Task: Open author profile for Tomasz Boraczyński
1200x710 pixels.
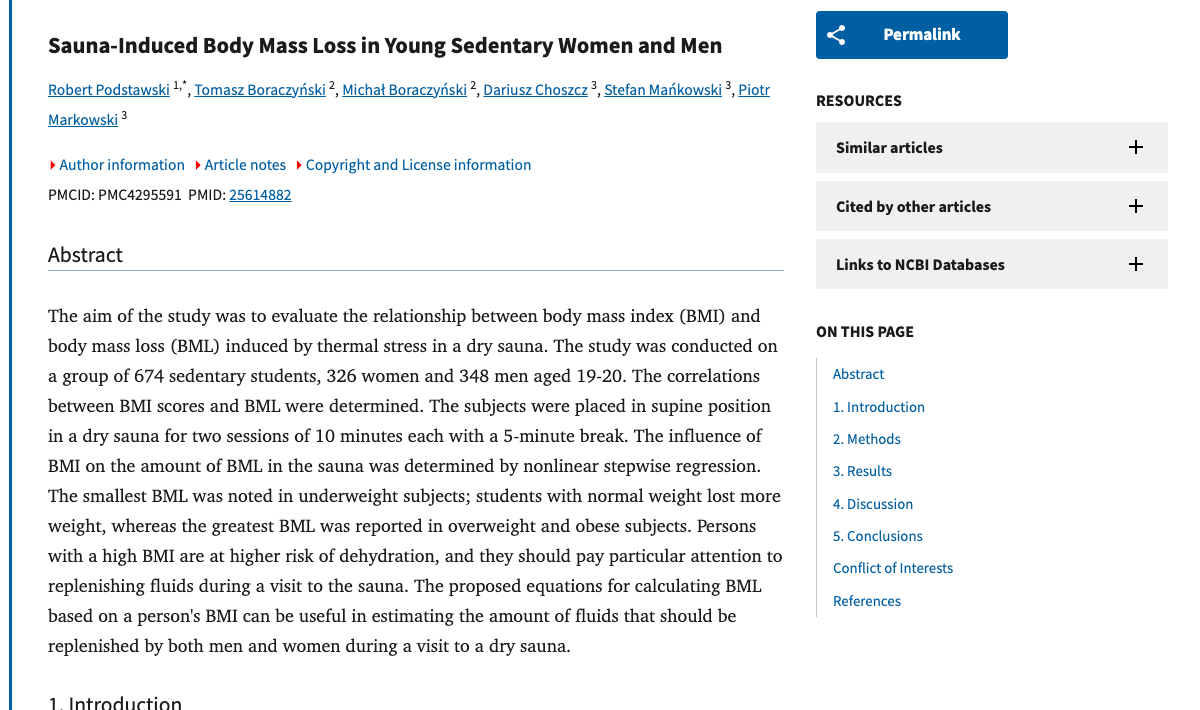Action: [259, 89]
